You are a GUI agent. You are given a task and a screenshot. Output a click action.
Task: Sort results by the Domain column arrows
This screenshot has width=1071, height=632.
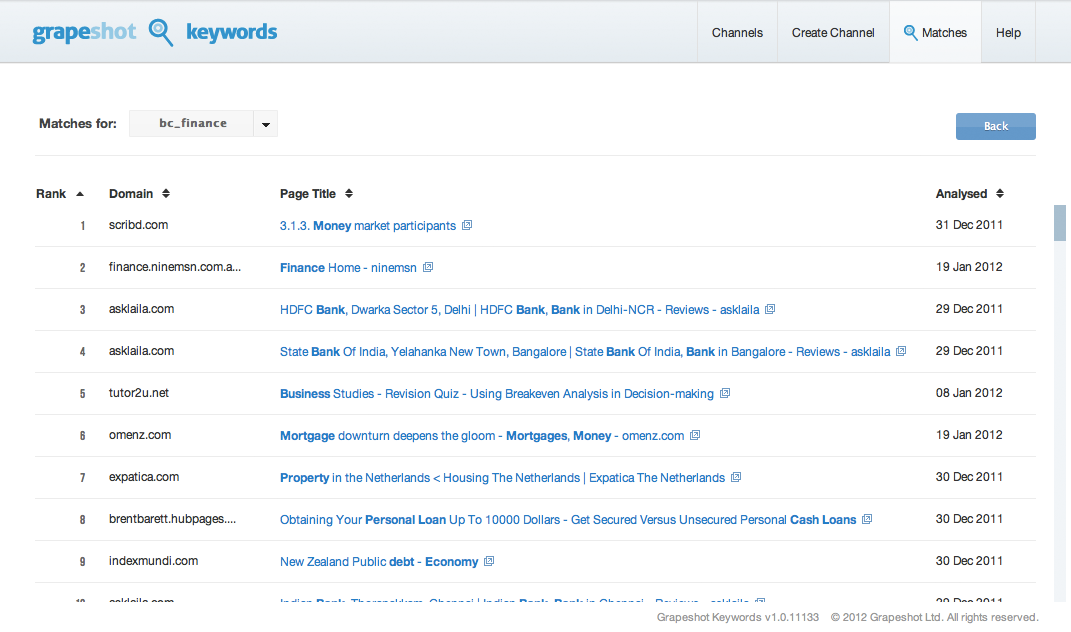(166, 193)
